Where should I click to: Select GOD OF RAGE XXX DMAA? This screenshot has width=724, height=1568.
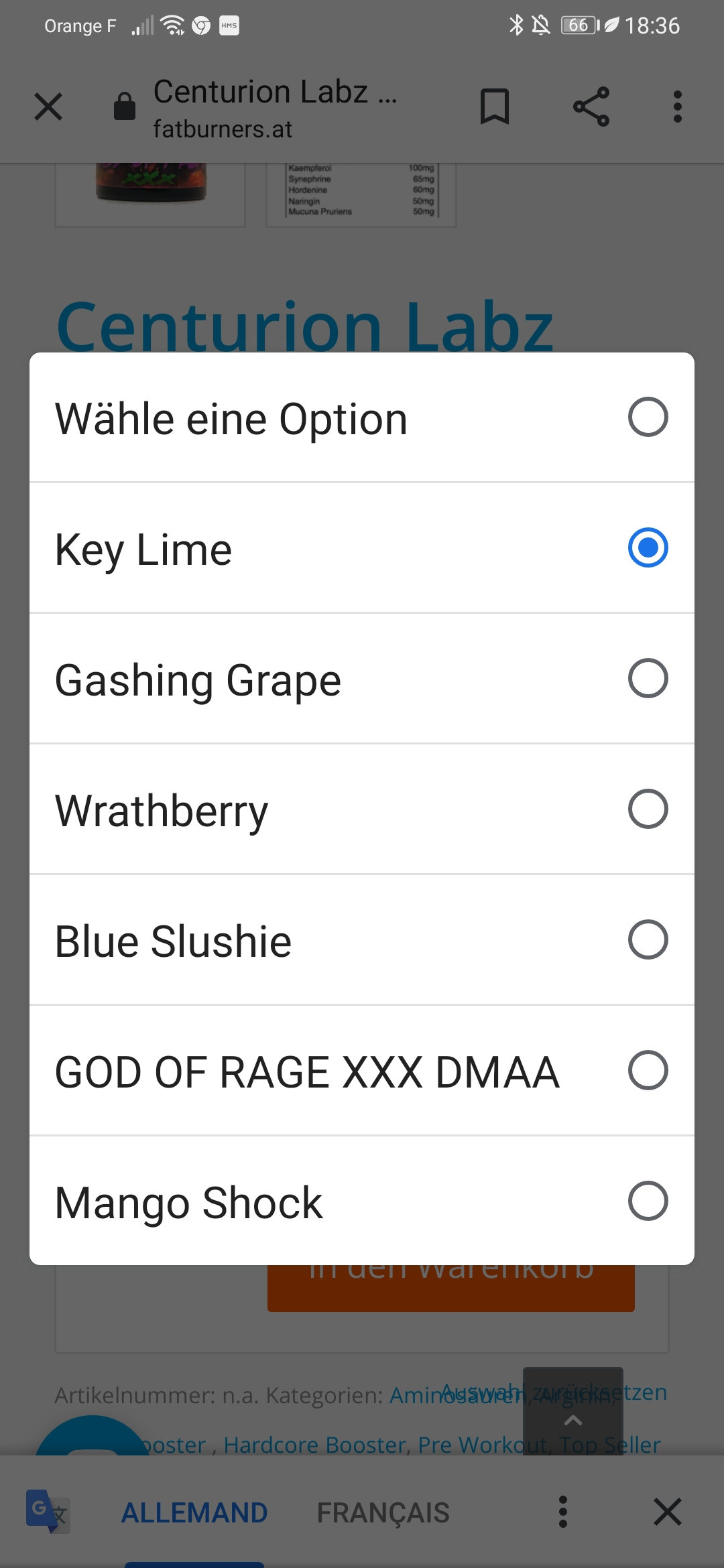pyautogui.click(x=648, y=1070)
